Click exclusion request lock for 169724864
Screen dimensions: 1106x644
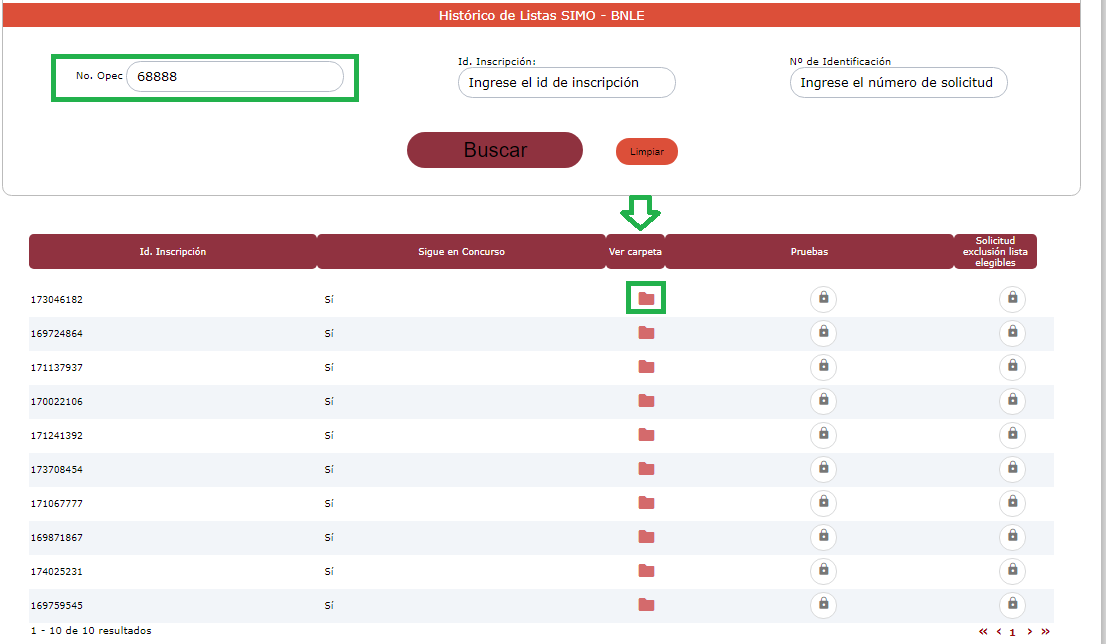(1012, 332)
